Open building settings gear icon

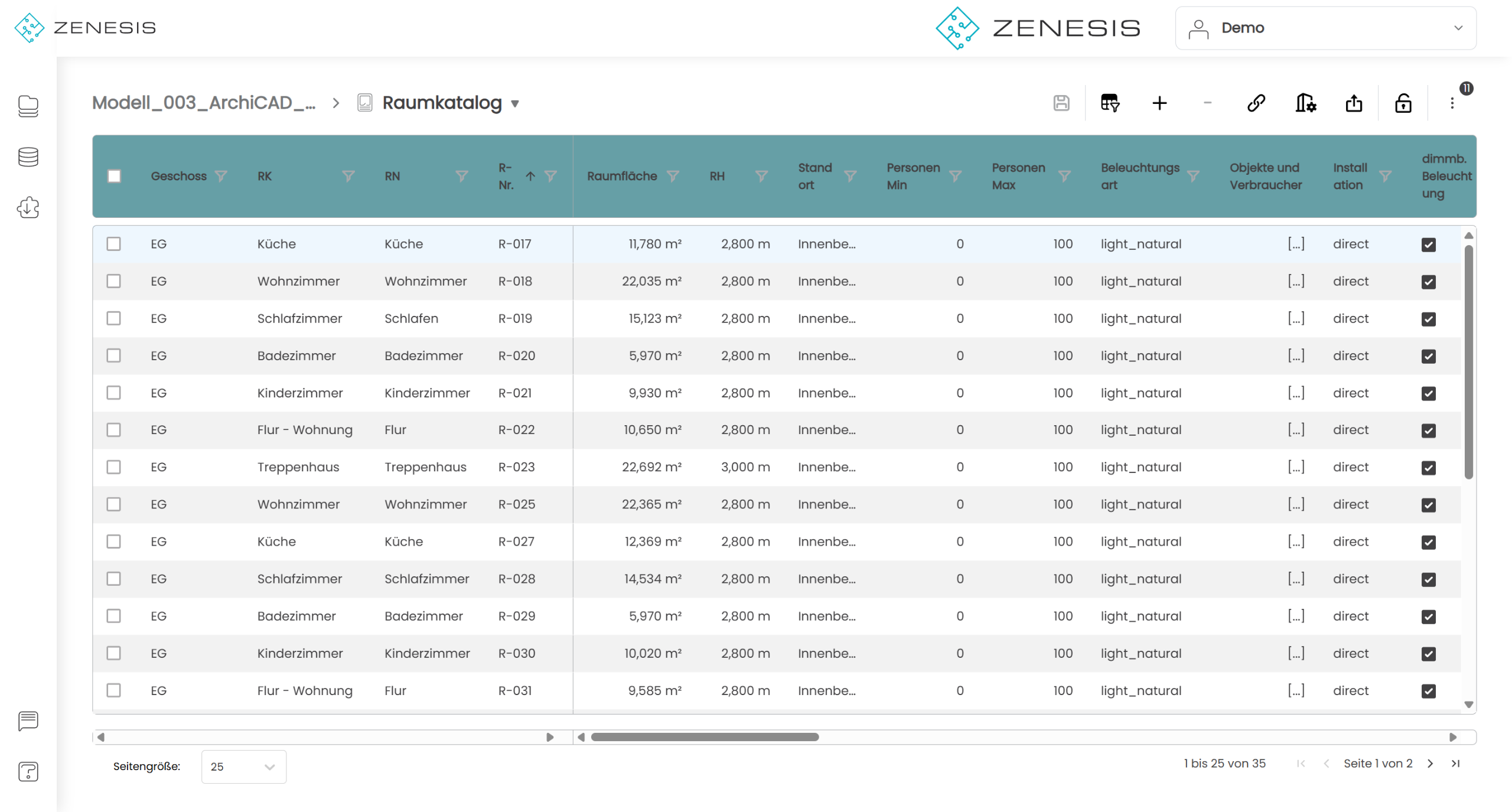tap(1305, 103)
